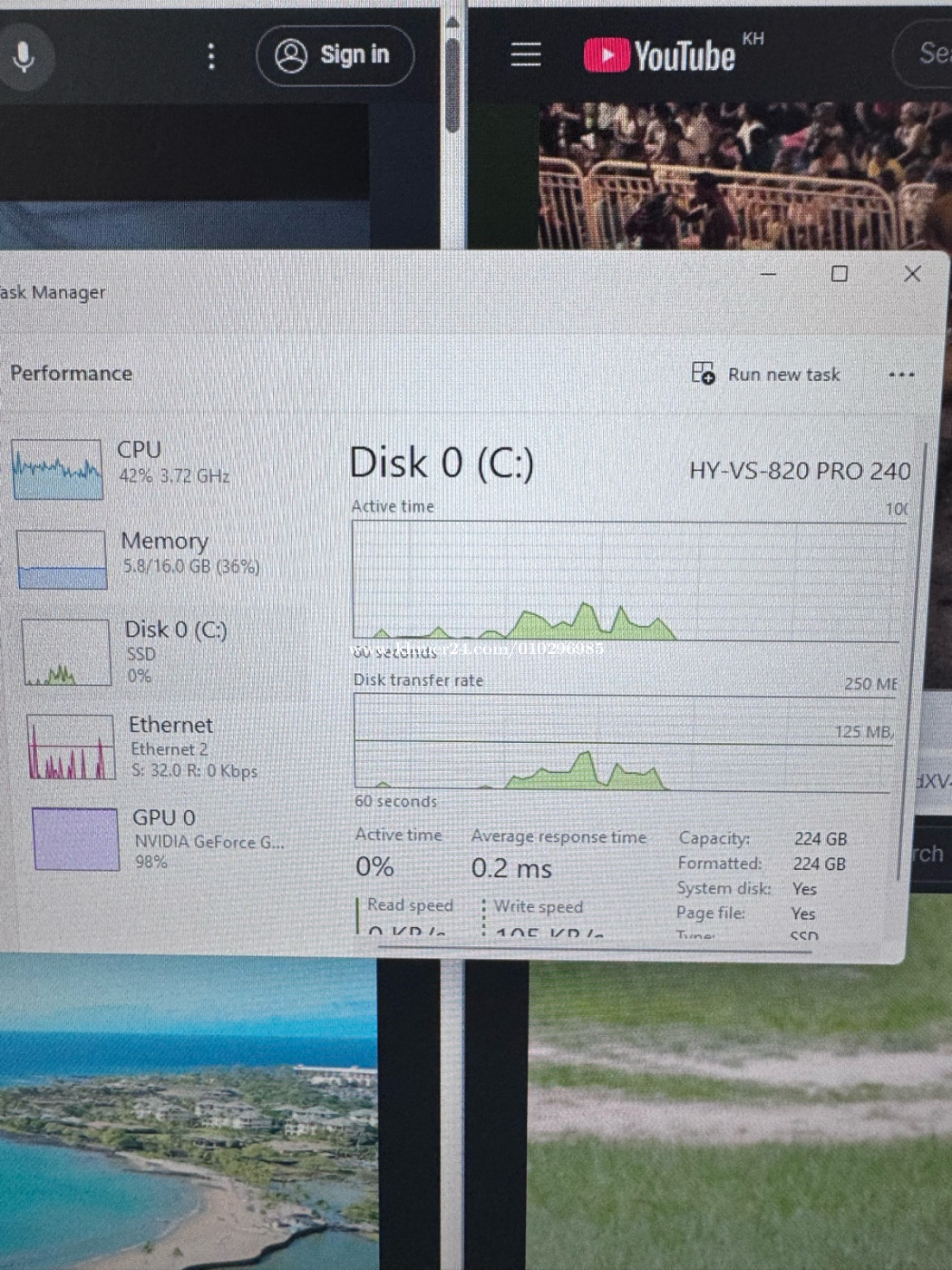Click the Capacity 224 GB value

pos(821,838)
